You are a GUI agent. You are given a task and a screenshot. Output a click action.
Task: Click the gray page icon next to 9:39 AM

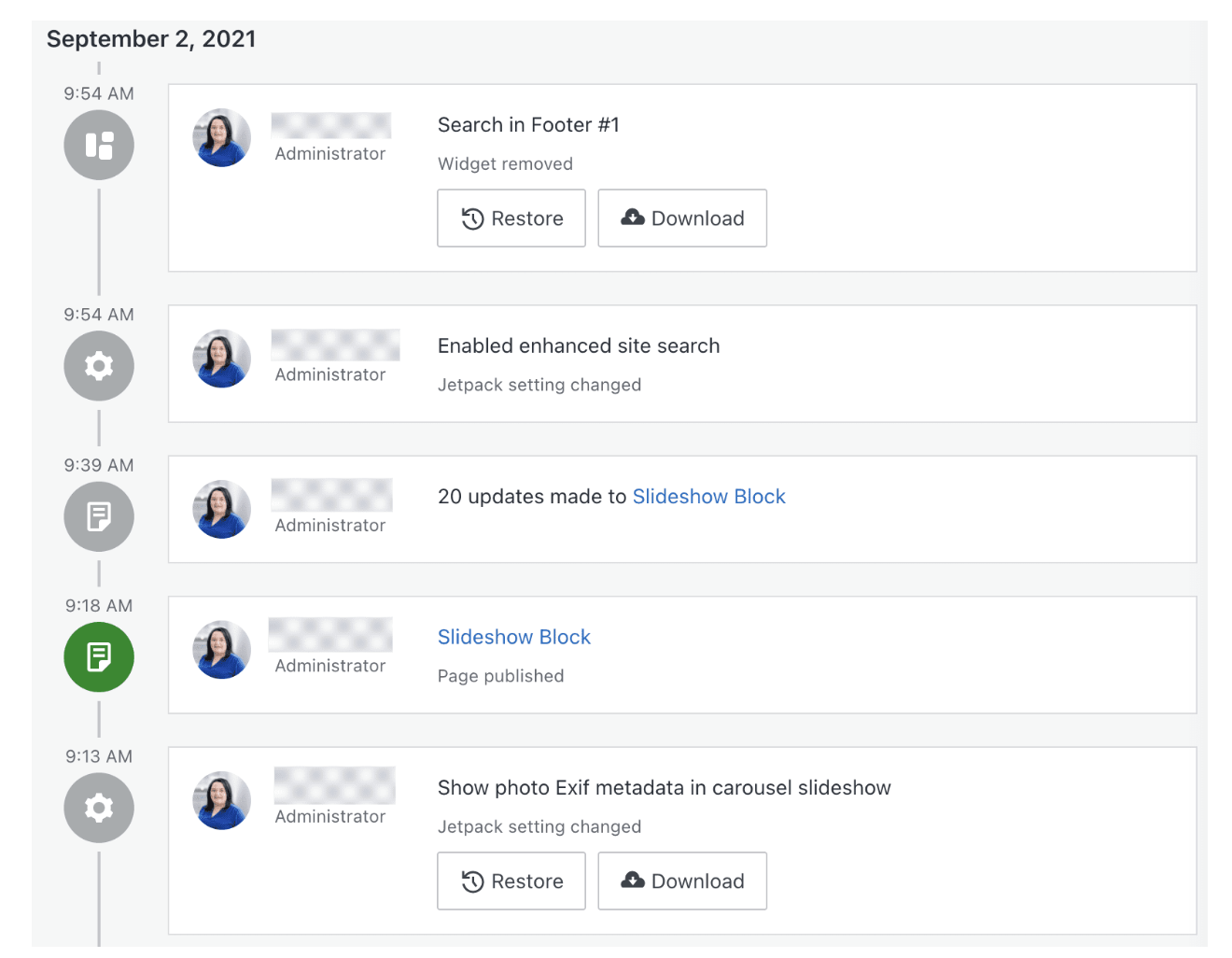coord(99,516)
